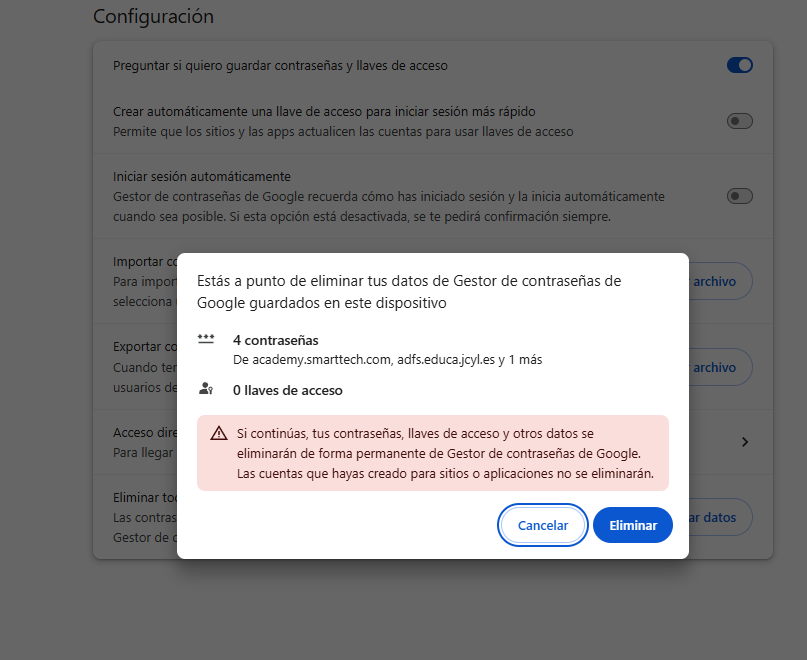
Task: Confirm deletion with the Eliminar button
Action: tap(633, 525)
